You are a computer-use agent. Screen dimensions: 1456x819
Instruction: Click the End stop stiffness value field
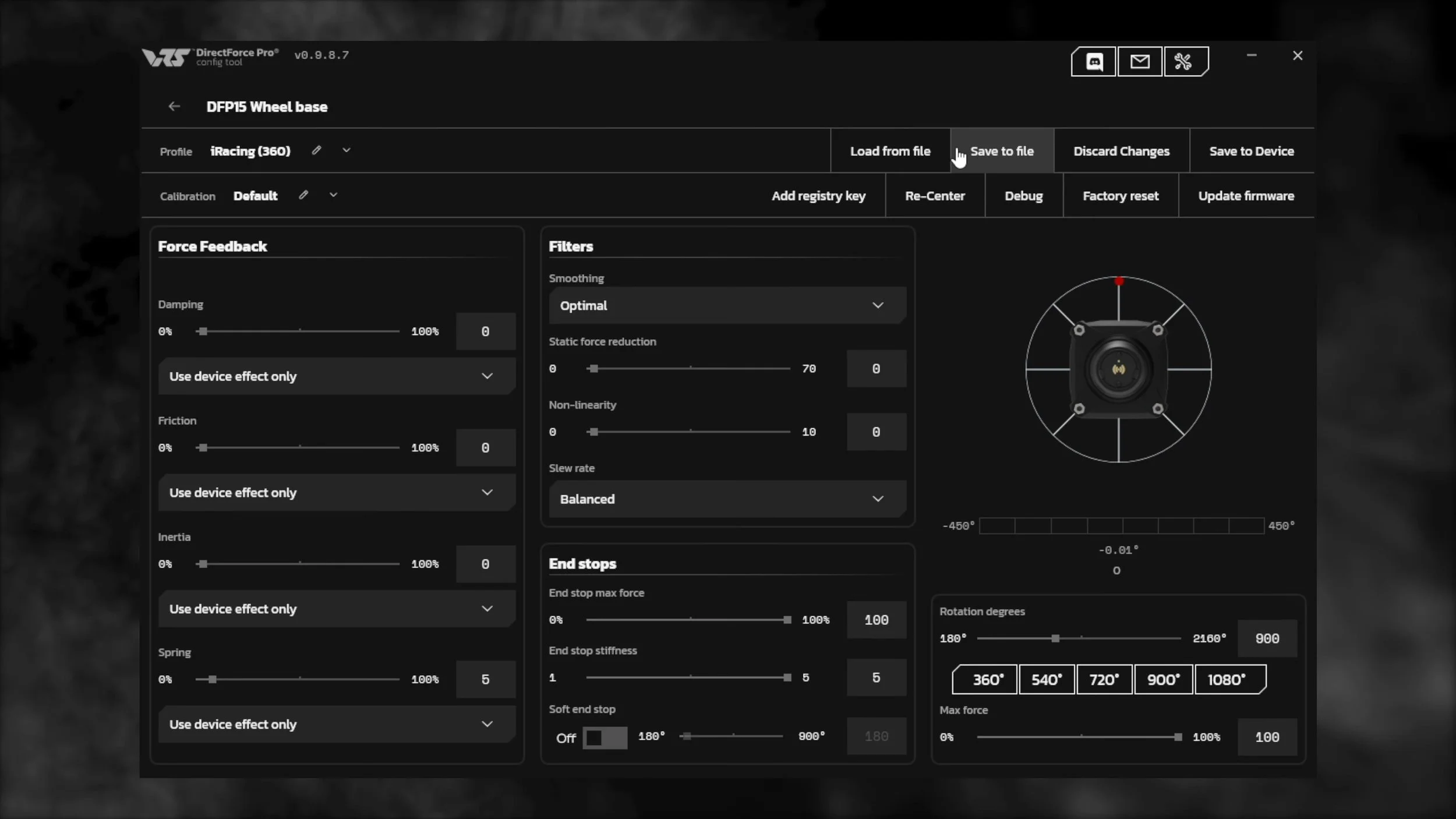tap(876, 677)
